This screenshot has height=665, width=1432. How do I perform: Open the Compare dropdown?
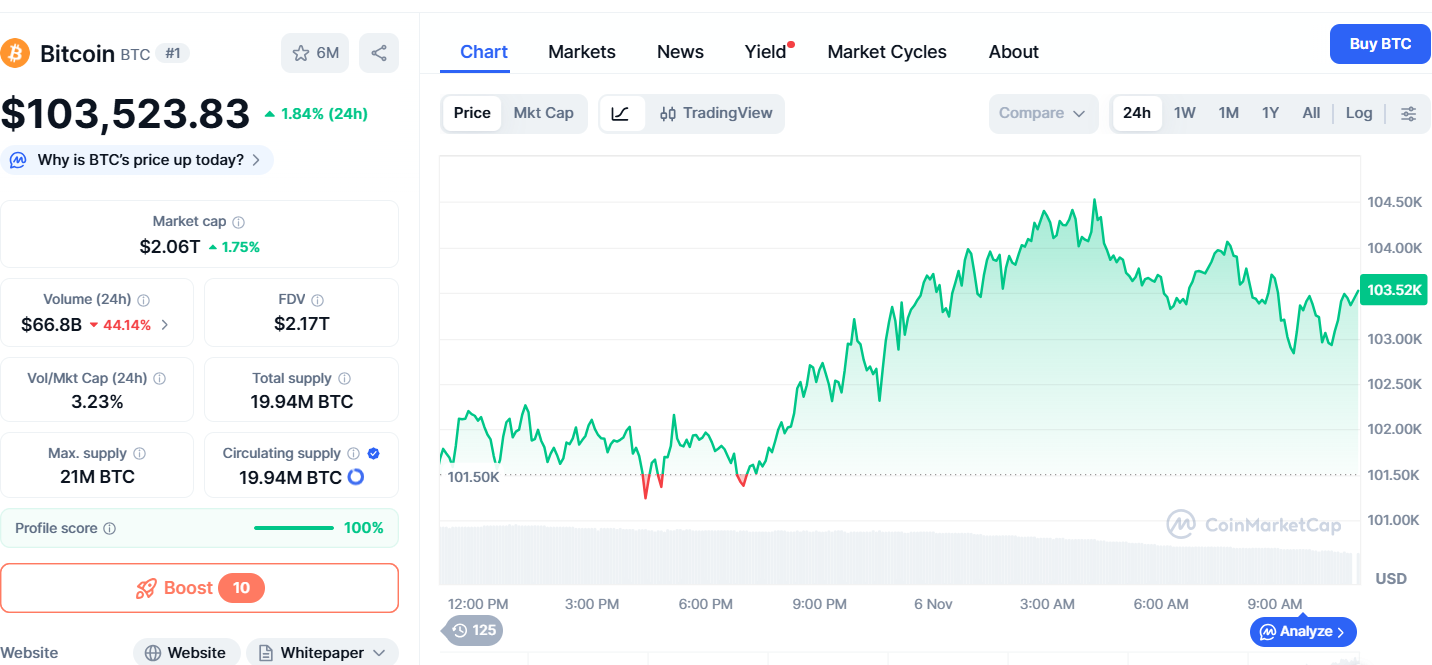1043,114
